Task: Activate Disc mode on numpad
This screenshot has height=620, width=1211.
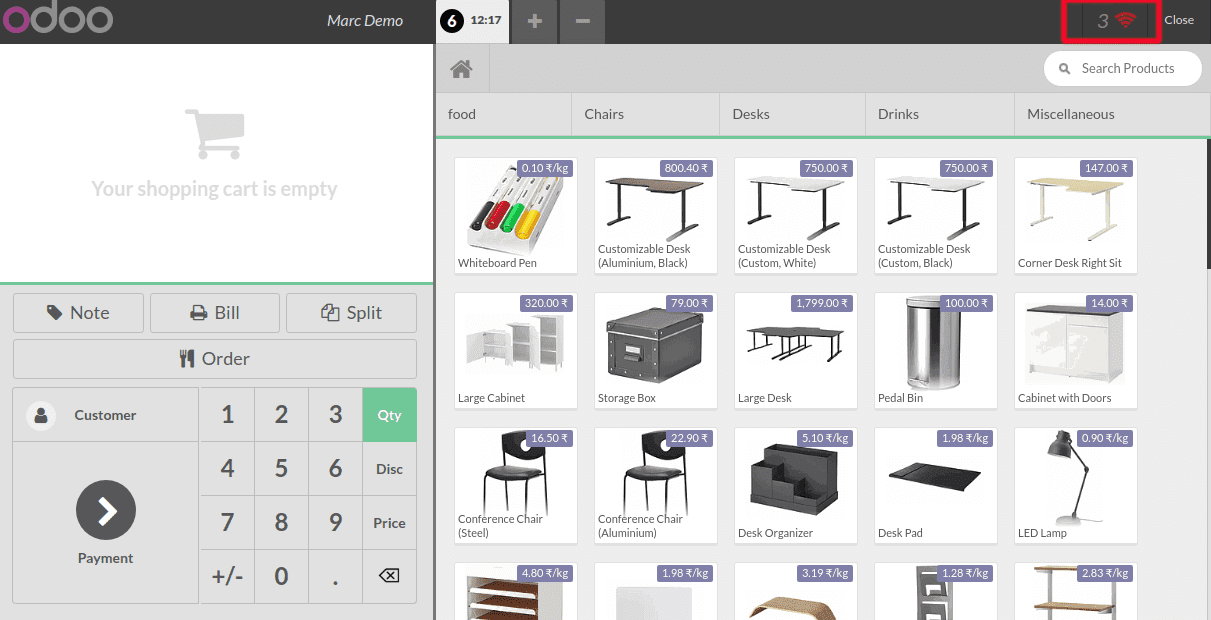Action: 389,469
